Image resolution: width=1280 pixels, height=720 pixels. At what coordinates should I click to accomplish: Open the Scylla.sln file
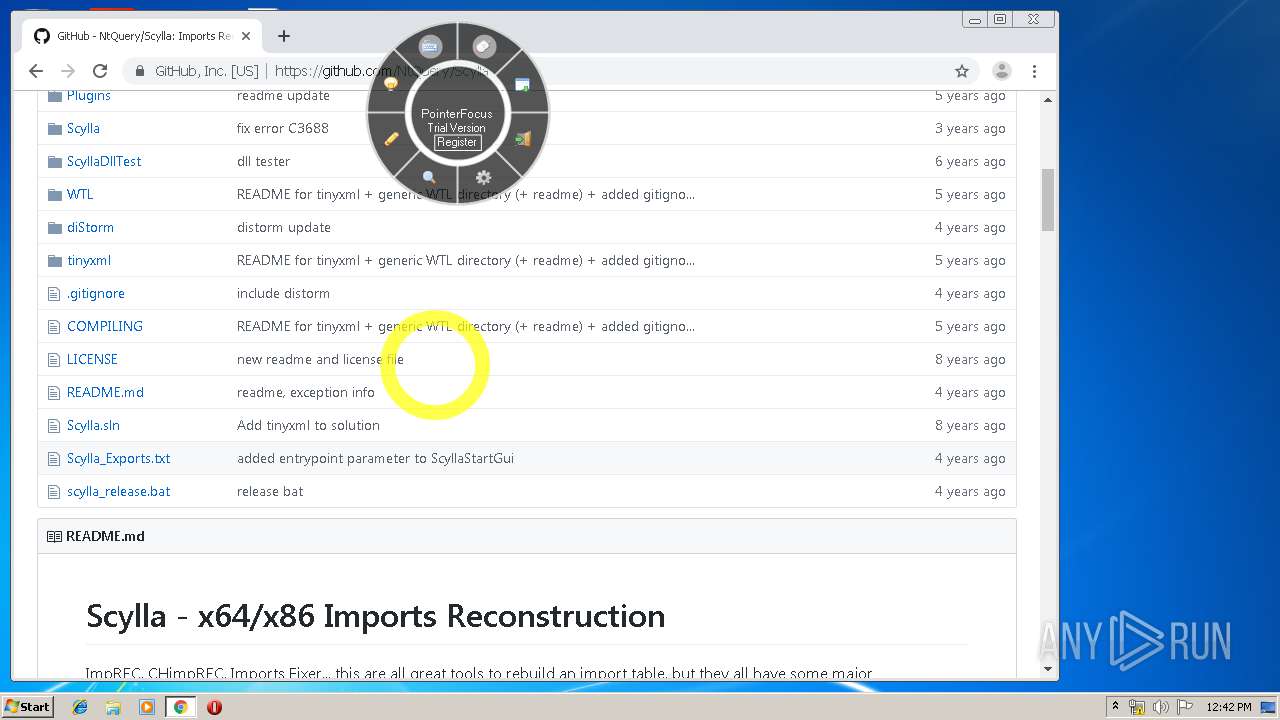[x=93, y=425]
